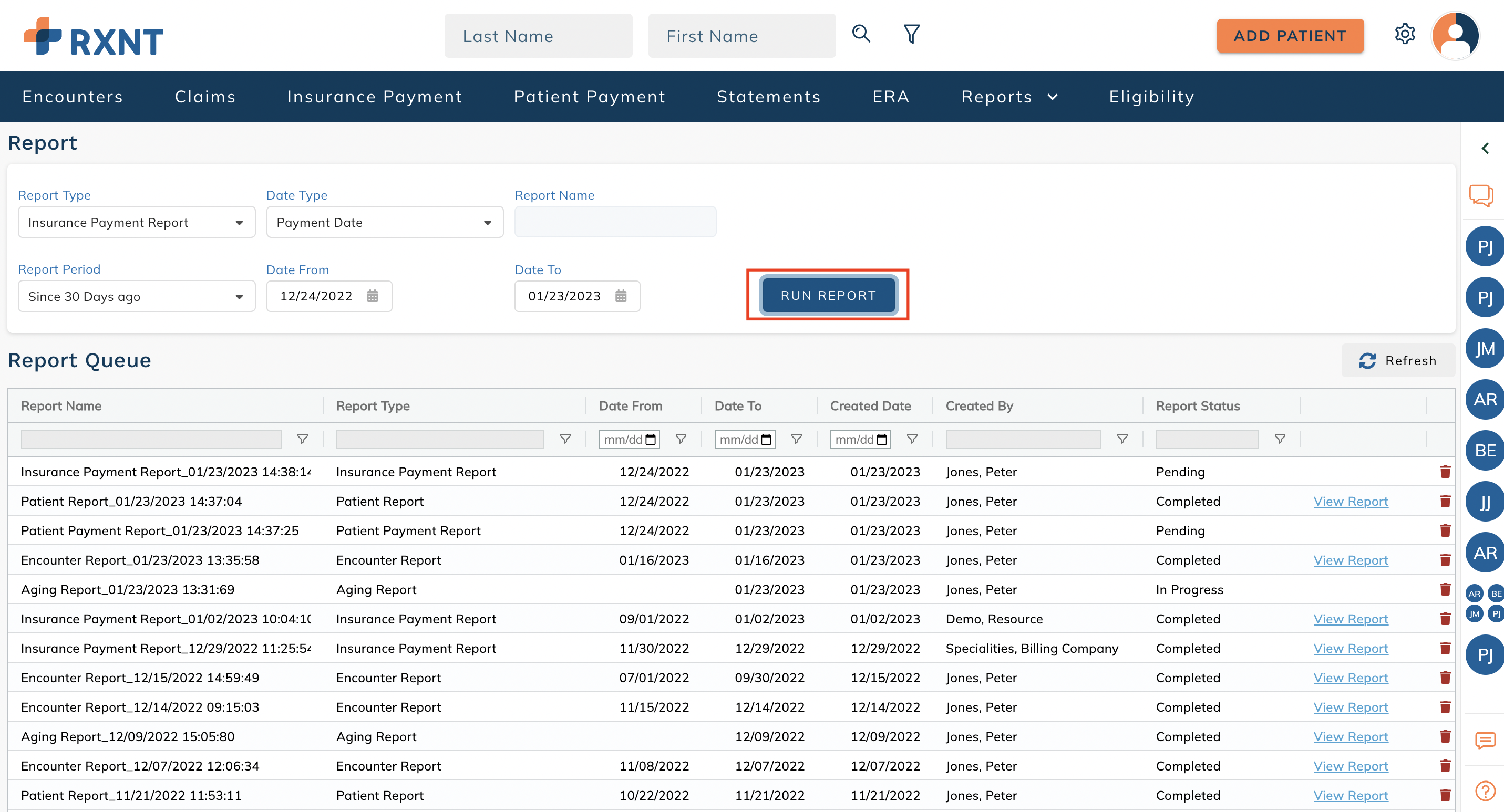Click the 'Demo, Resource' cell
Screen dimensions: 1504x812
(x=994, y=619)
